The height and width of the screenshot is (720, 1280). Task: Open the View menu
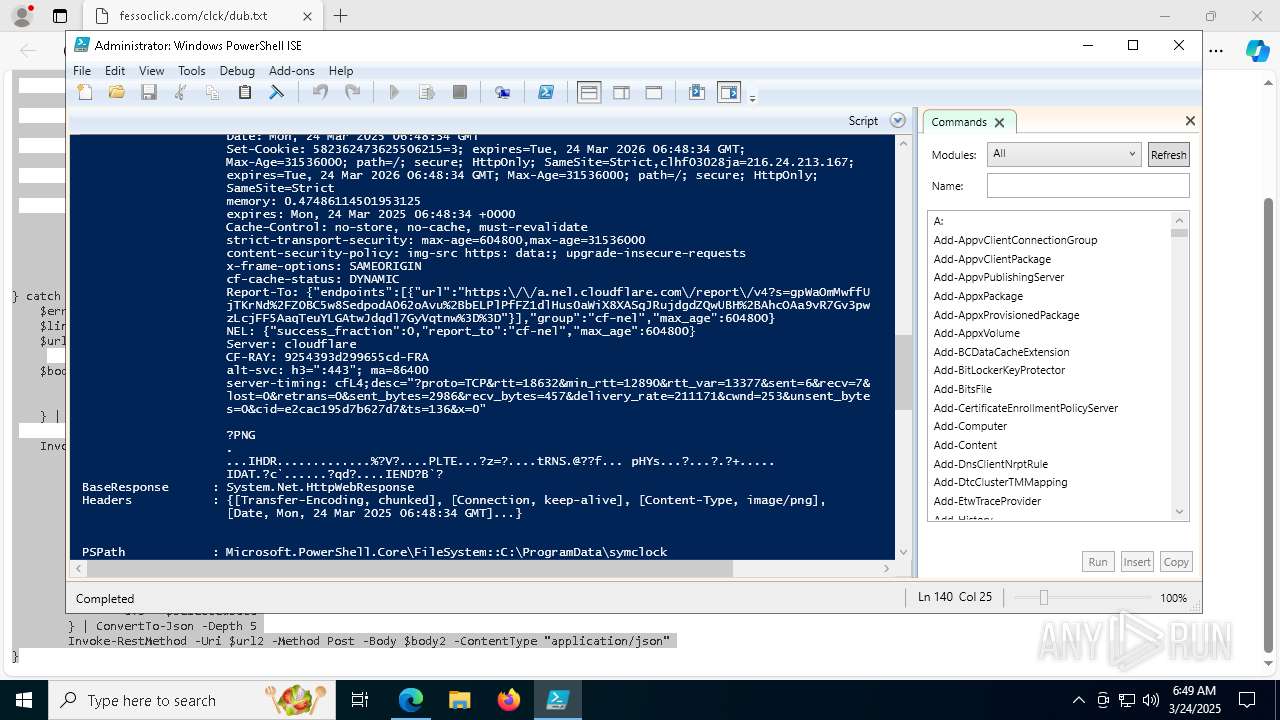(x=151, y=71)
